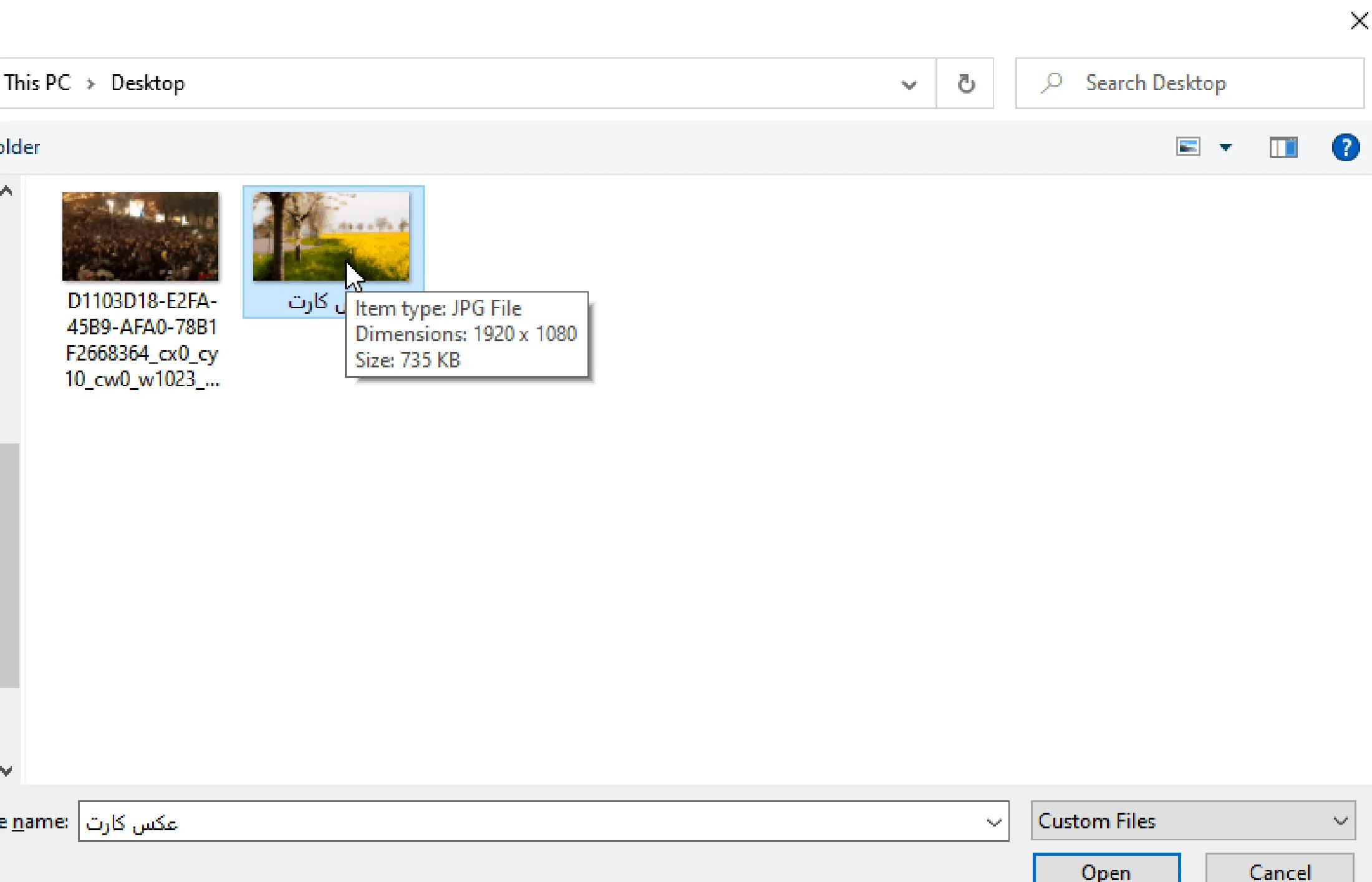Image resolution: width=1372 pixels, height=882 pixels.
Task: Click the D1103D18-E2FA file name label
Action: point(142,340)
